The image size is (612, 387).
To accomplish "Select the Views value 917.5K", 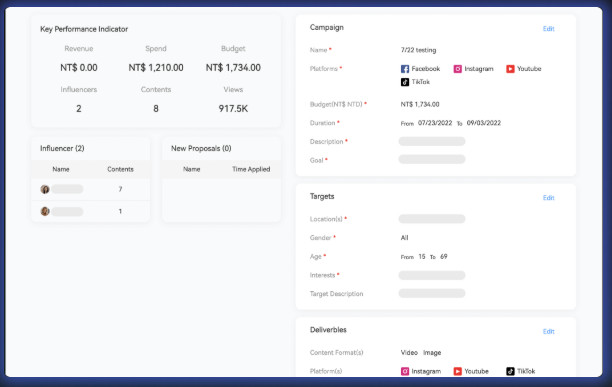I will pyautogui.click(x=233, y=109).
